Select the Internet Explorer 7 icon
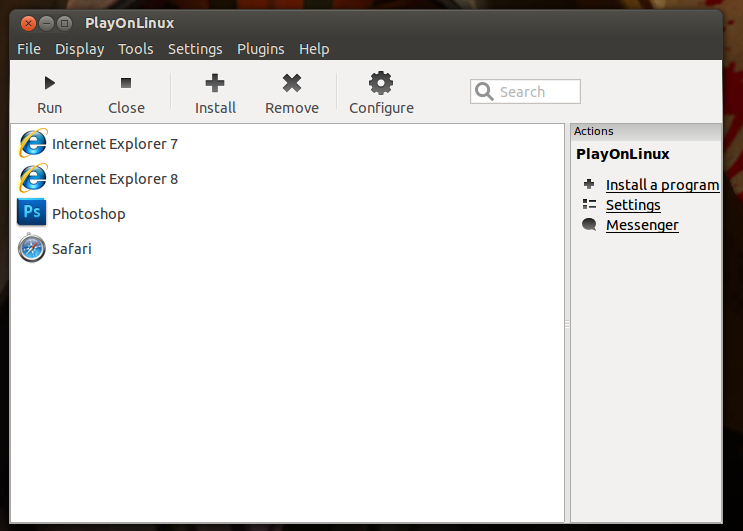This screenshot has width=743, height=531. (33, 143)
